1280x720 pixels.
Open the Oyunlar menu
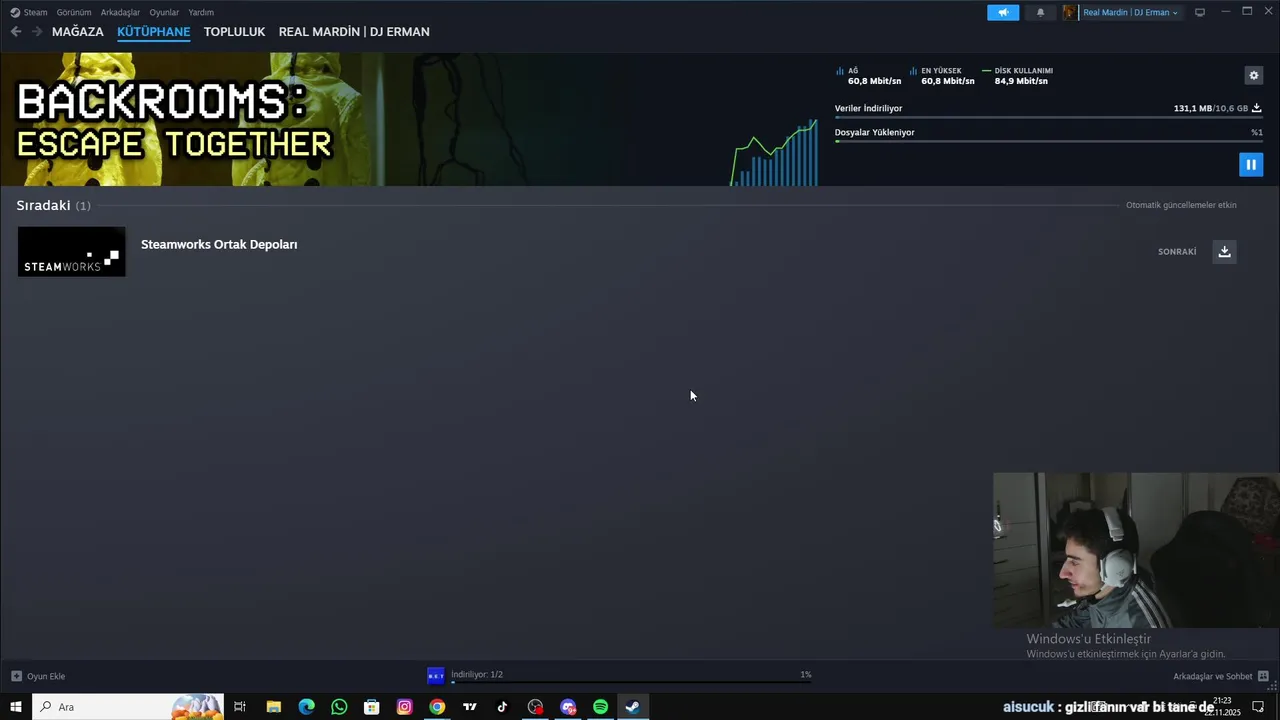click(x=164, y=12)
